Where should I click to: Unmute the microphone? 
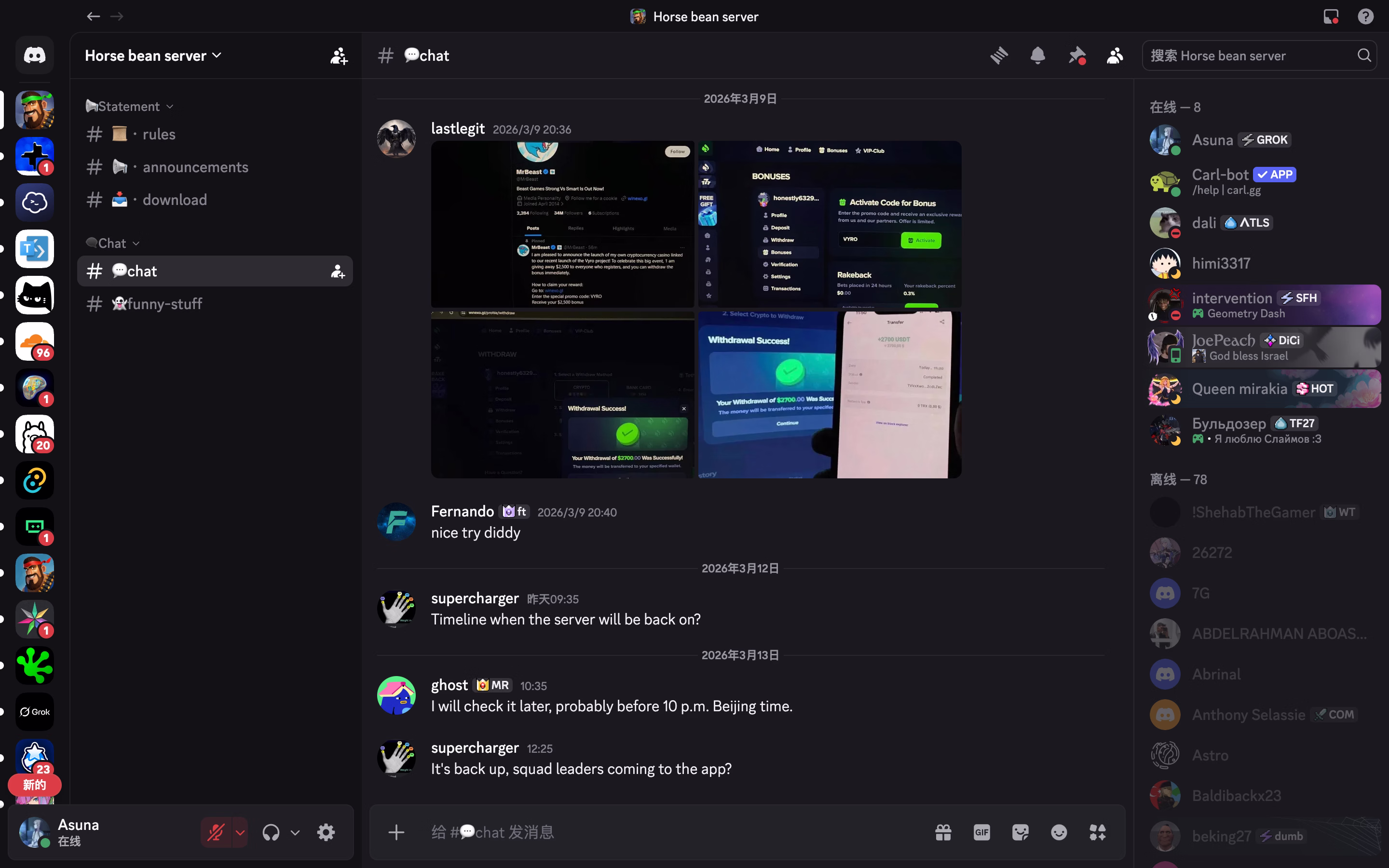coord(216,832)
